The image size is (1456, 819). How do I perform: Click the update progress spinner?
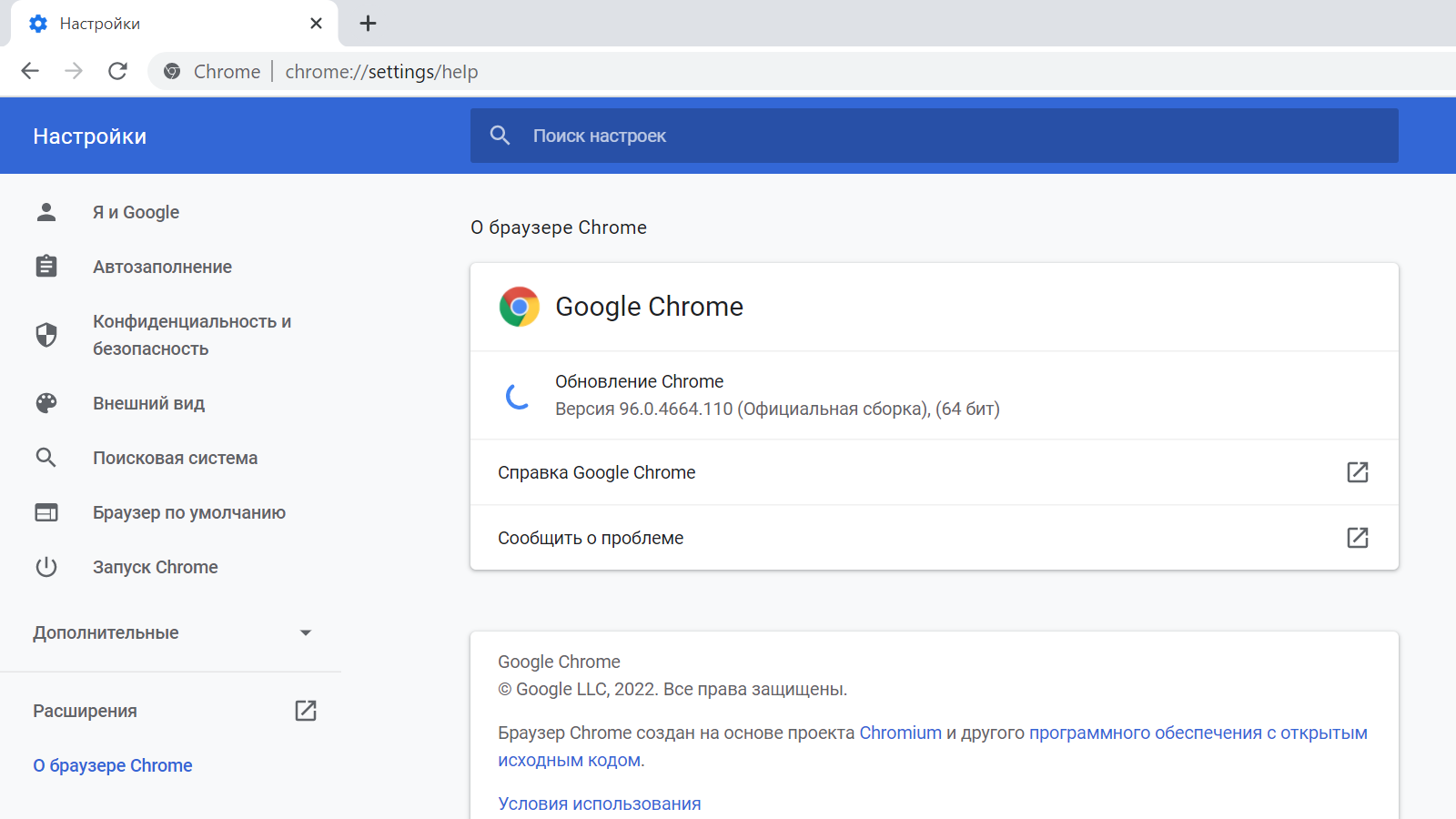point(519,396)
